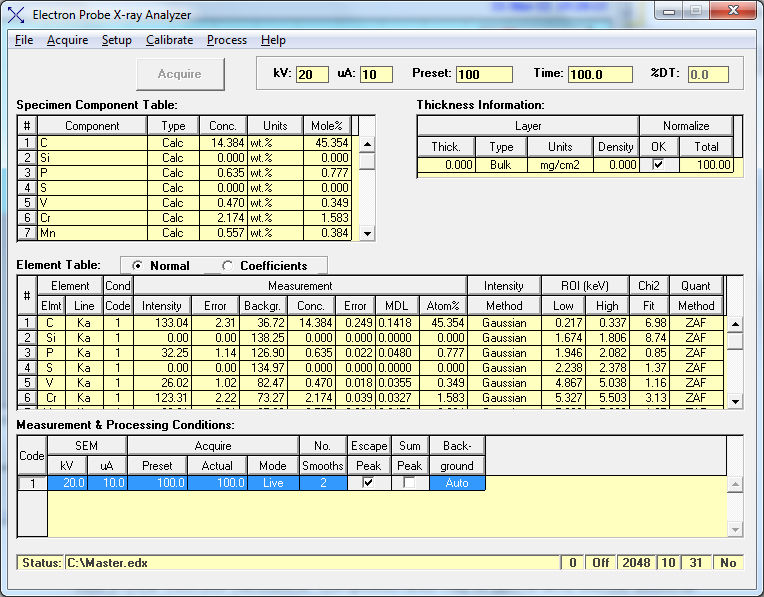Toggle the Normalize OK checkbox
Image resolution: width=764 pixels, height=597 pixels.
pyautogui.click(x=658, y=164)
